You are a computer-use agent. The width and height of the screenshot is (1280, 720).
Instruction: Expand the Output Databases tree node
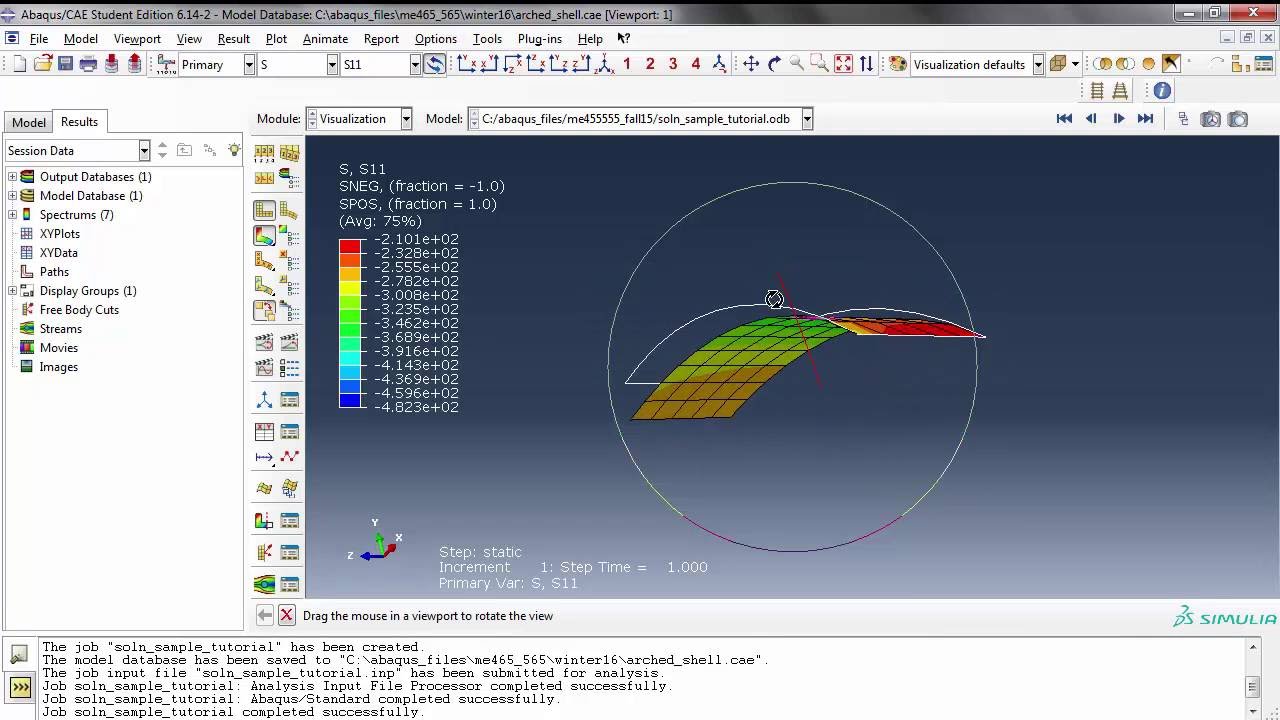click(x=12, y=177)
